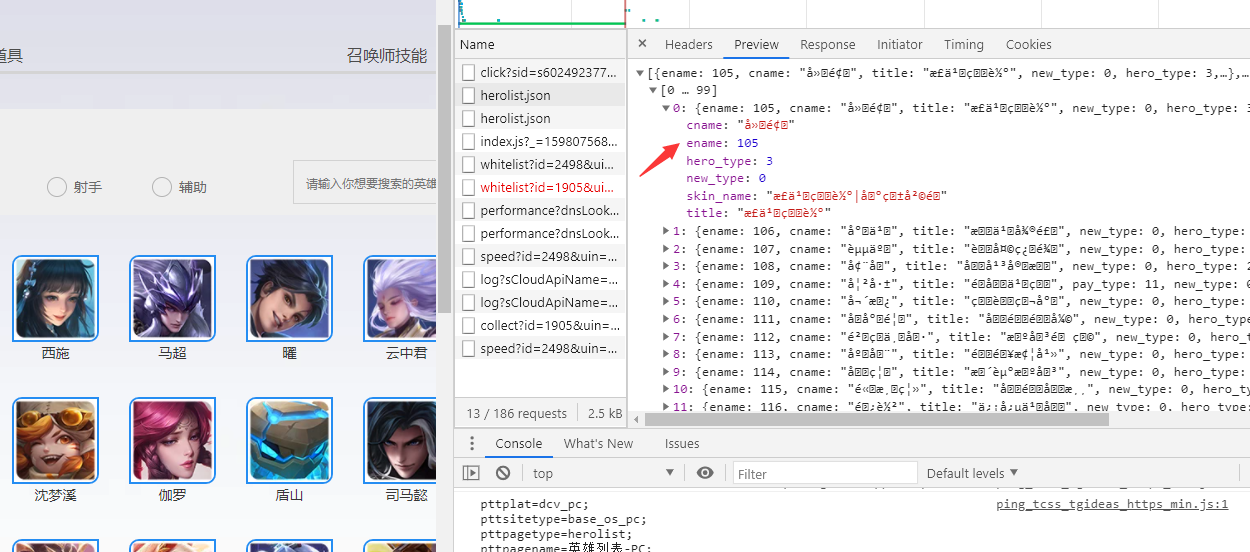
Task: Open the What's New drawer tab
Action: [598, 443]
